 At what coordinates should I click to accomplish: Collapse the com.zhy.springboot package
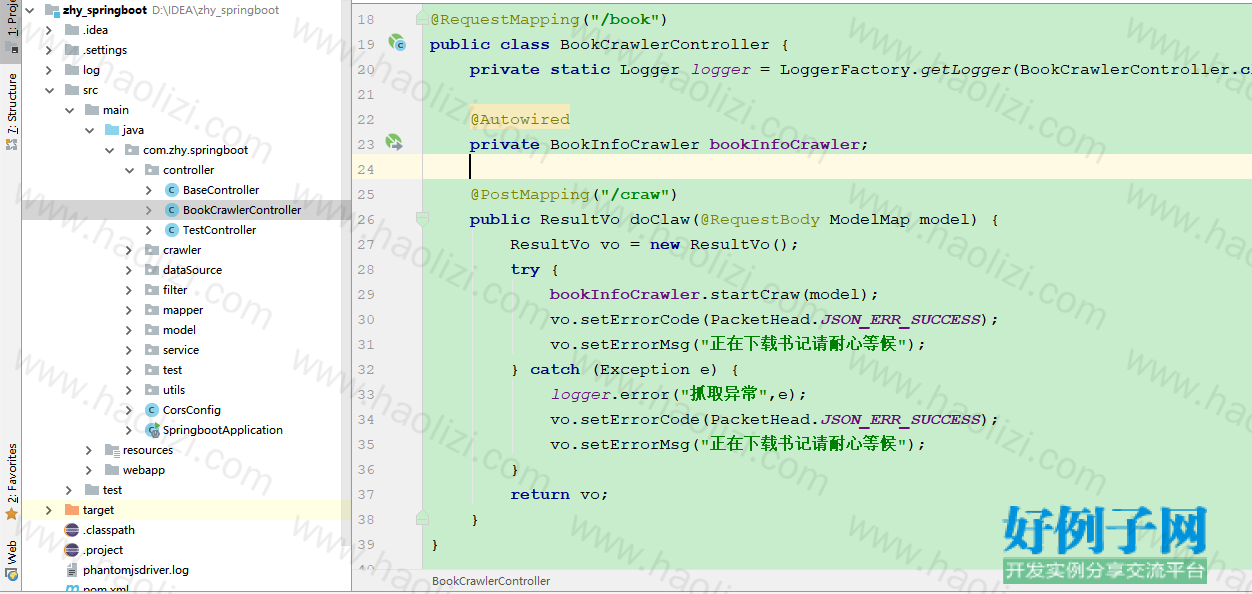[109, 150]
